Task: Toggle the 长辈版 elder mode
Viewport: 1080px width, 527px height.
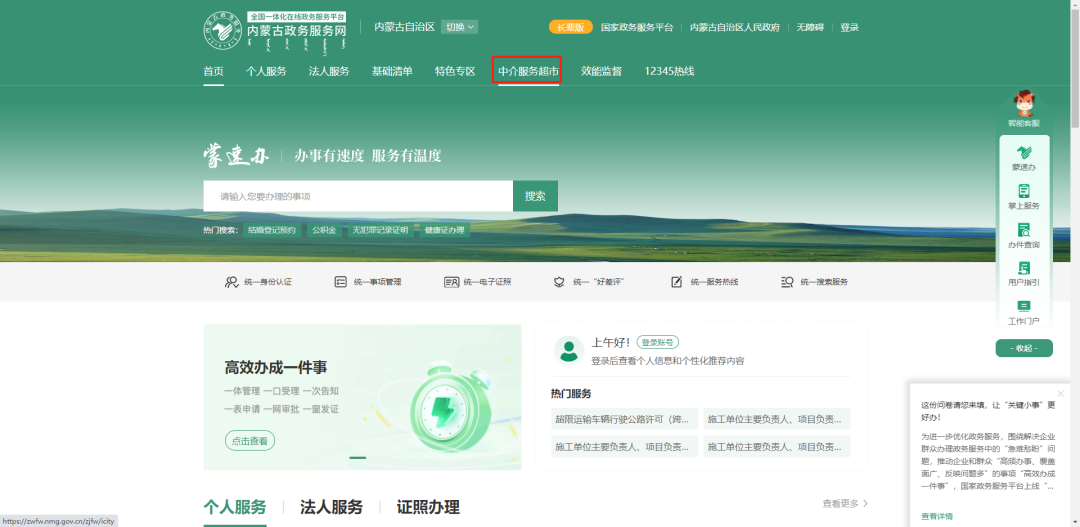Action: [571, 28]
